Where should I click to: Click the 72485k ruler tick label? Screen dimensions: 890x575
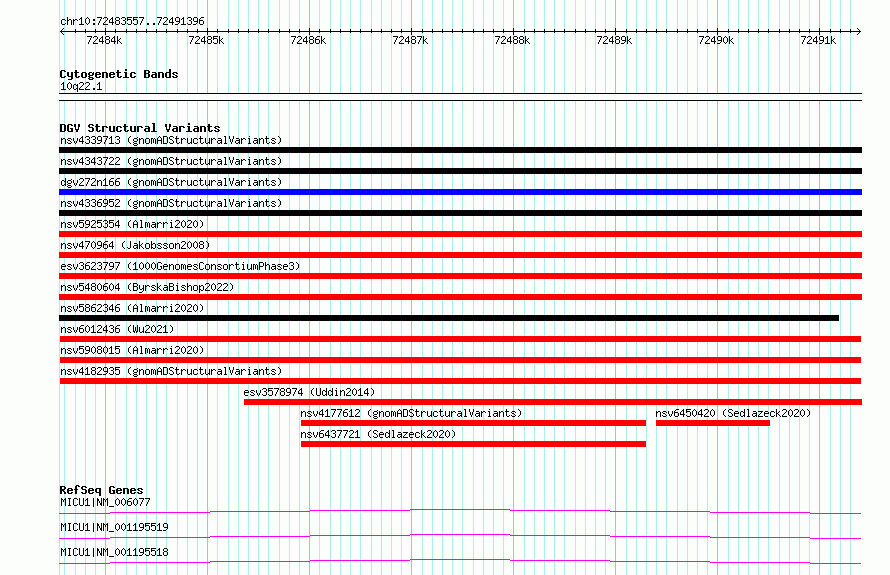tap(206, 40)
